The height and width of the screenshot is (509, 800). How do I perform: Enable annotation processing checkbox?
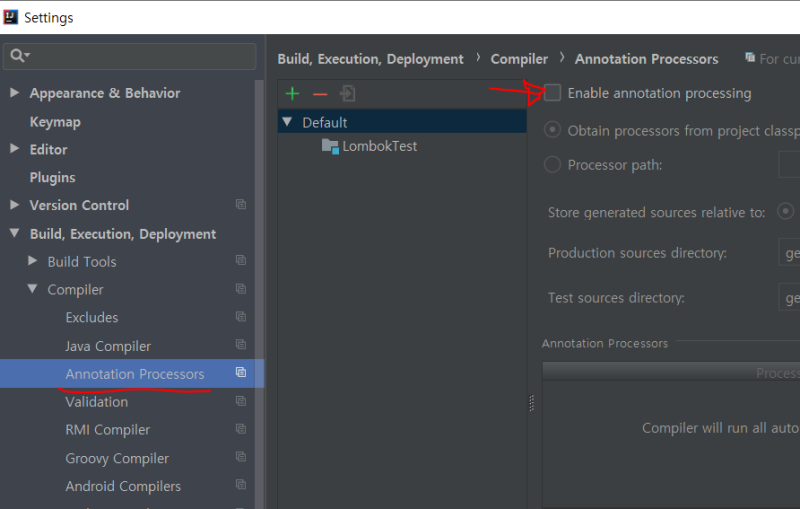coord(553,93)
